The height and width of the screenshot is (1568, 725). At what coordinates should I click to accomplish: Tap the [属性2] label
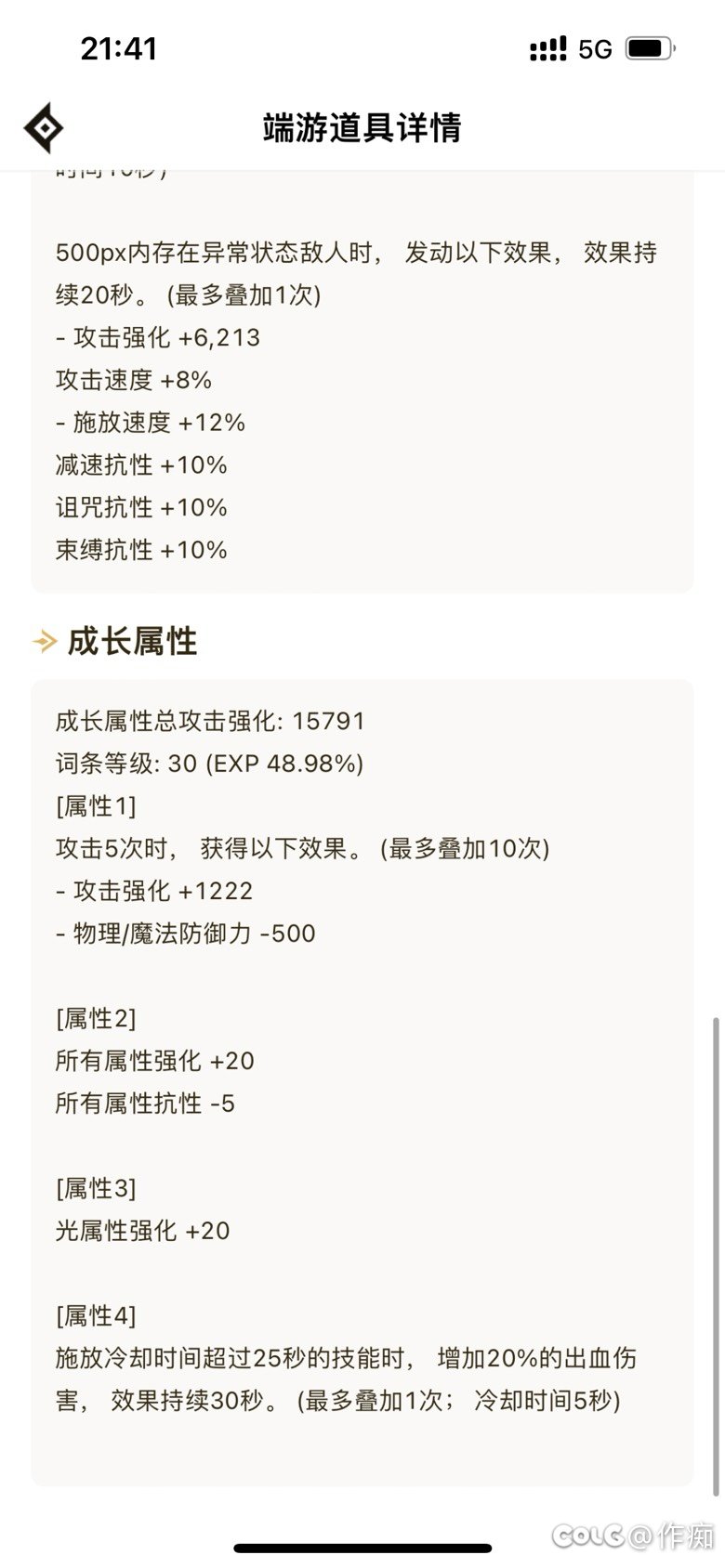coord(96,1018)
